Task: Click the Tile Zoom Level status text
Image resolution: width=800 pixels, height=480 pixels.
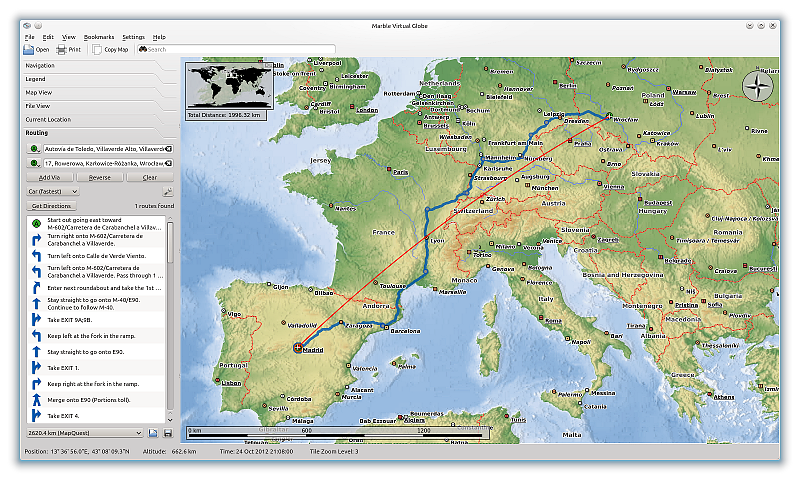Action: pyautogui.click(x=334, y=451)
